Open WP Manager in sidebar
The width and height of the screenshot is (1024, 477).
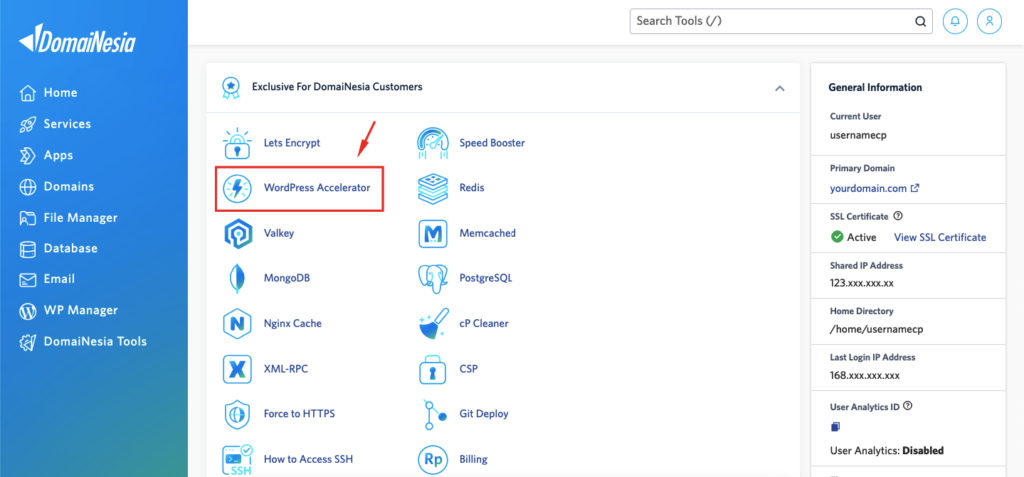(69, 310)
